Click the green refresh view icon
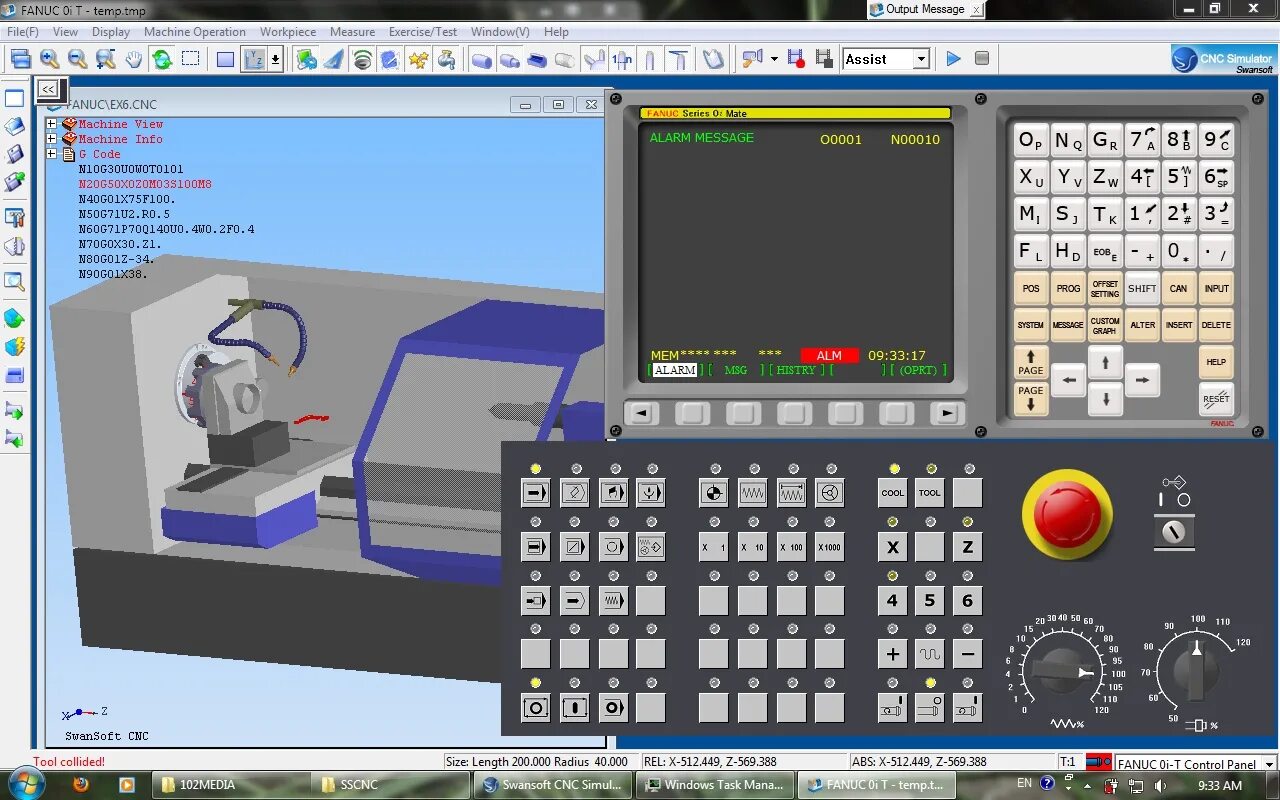Screen dimensions: 1280x800 coord(162,60)
